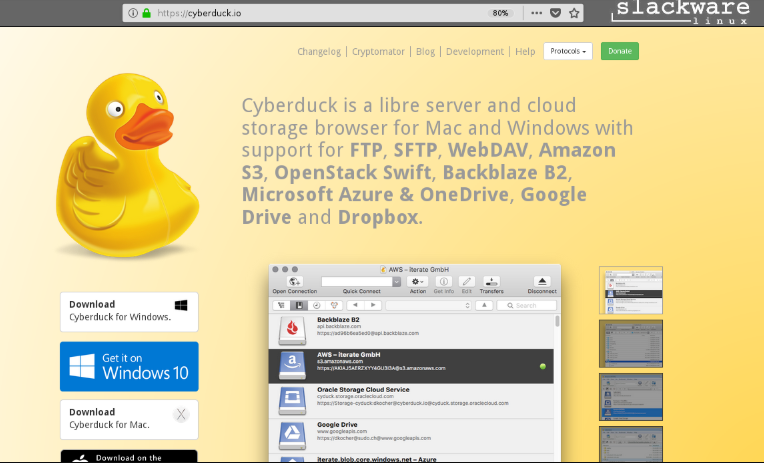Click the Backblaze flame drive icon
Viewport: 764px width, 463px height.
[x=292, y=331]
